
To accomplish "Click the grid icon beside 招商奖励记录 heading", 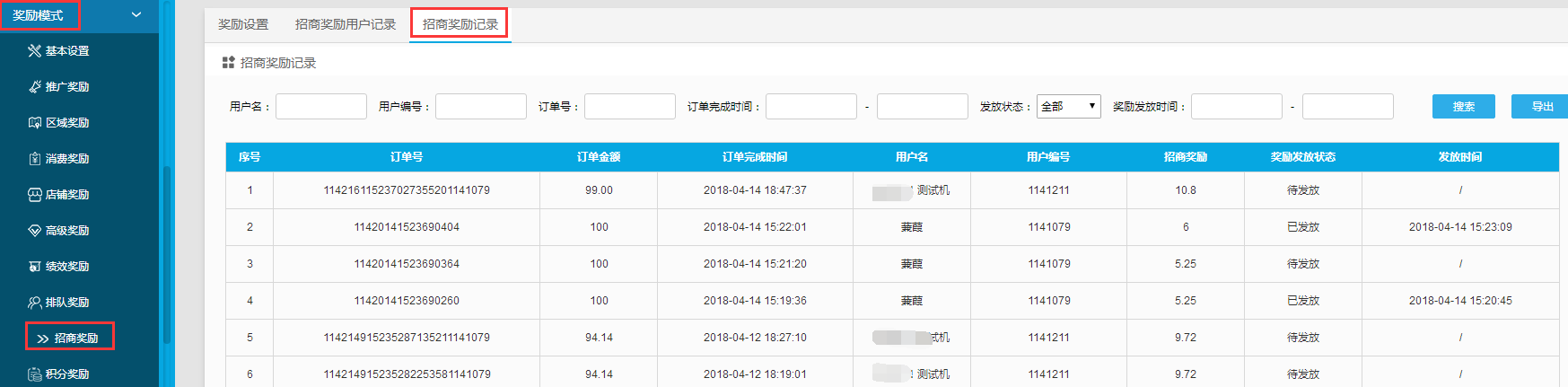I will point(228,63).
